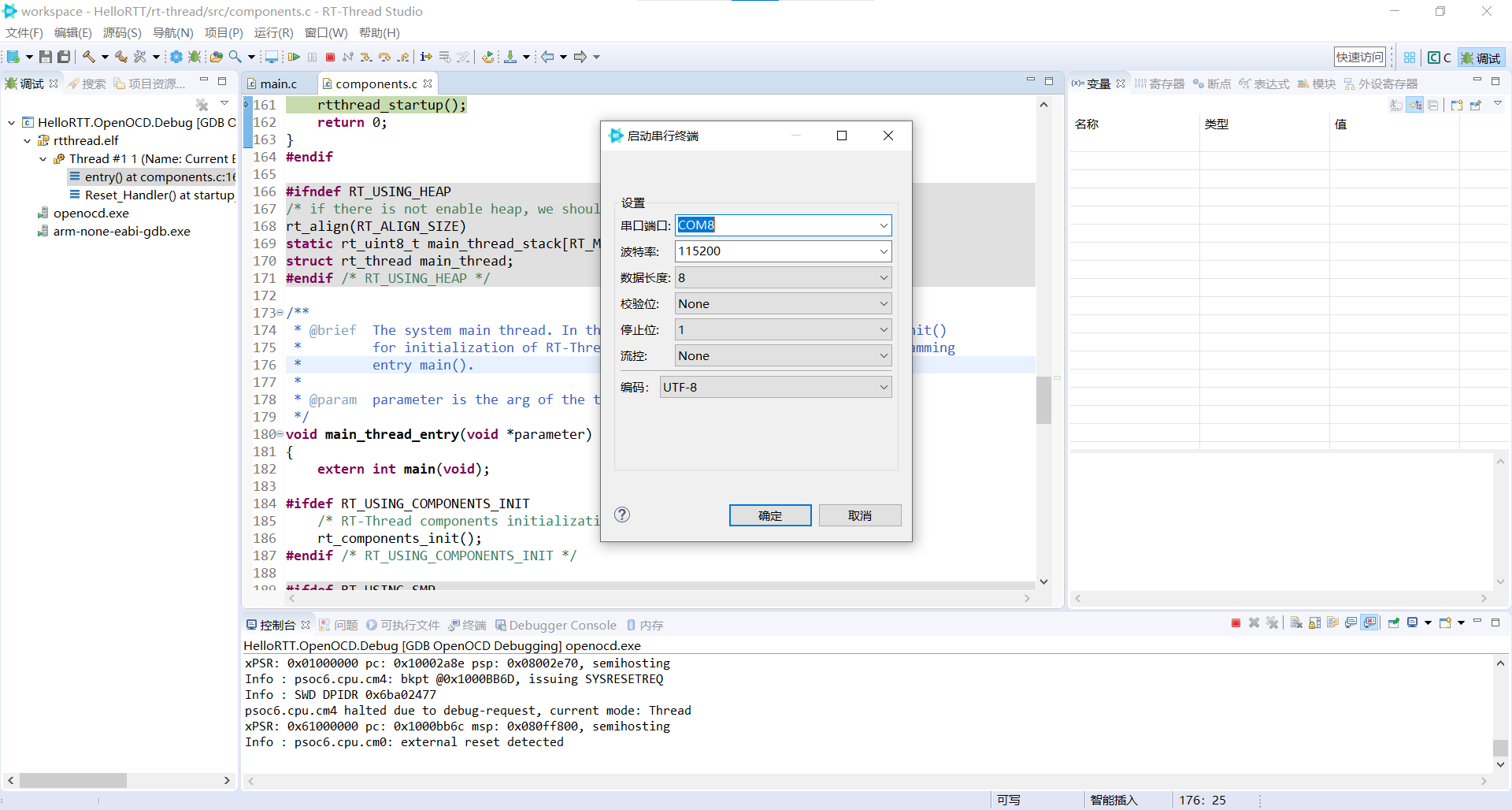
Task: Click the help question mark in dialog
Action: click(x=622, y=515)
